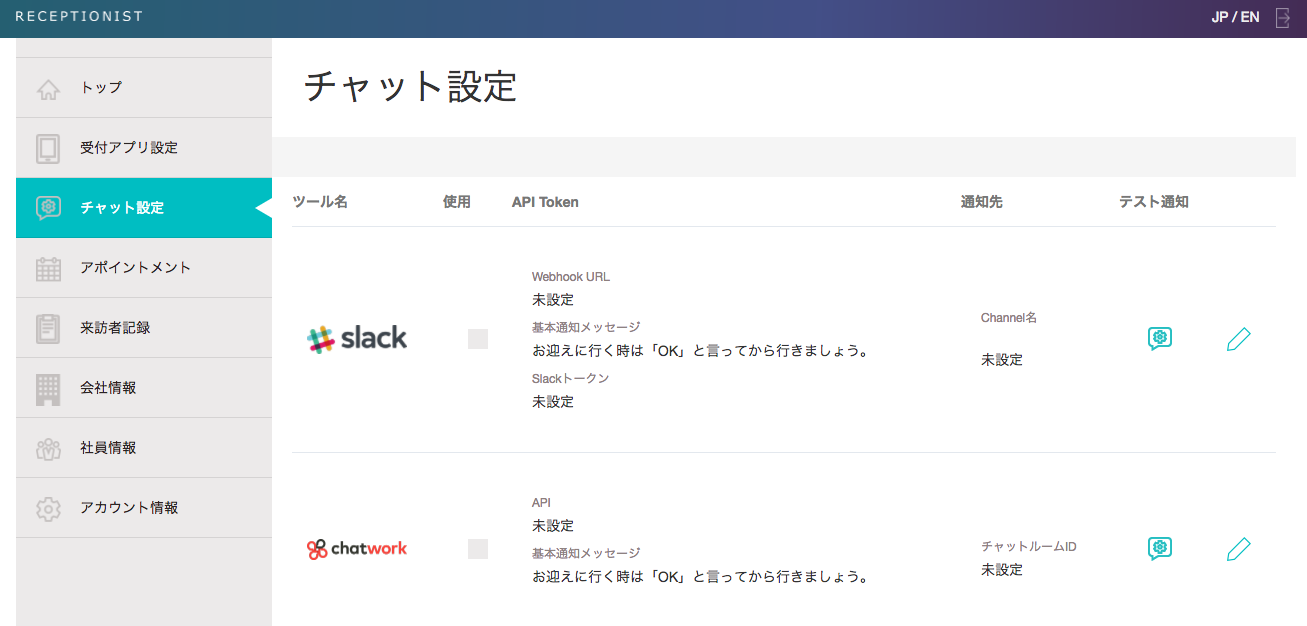Click the gear icon for アカウント情報
The height and width of the screenshot is (626, 1307).
[48, 508]
